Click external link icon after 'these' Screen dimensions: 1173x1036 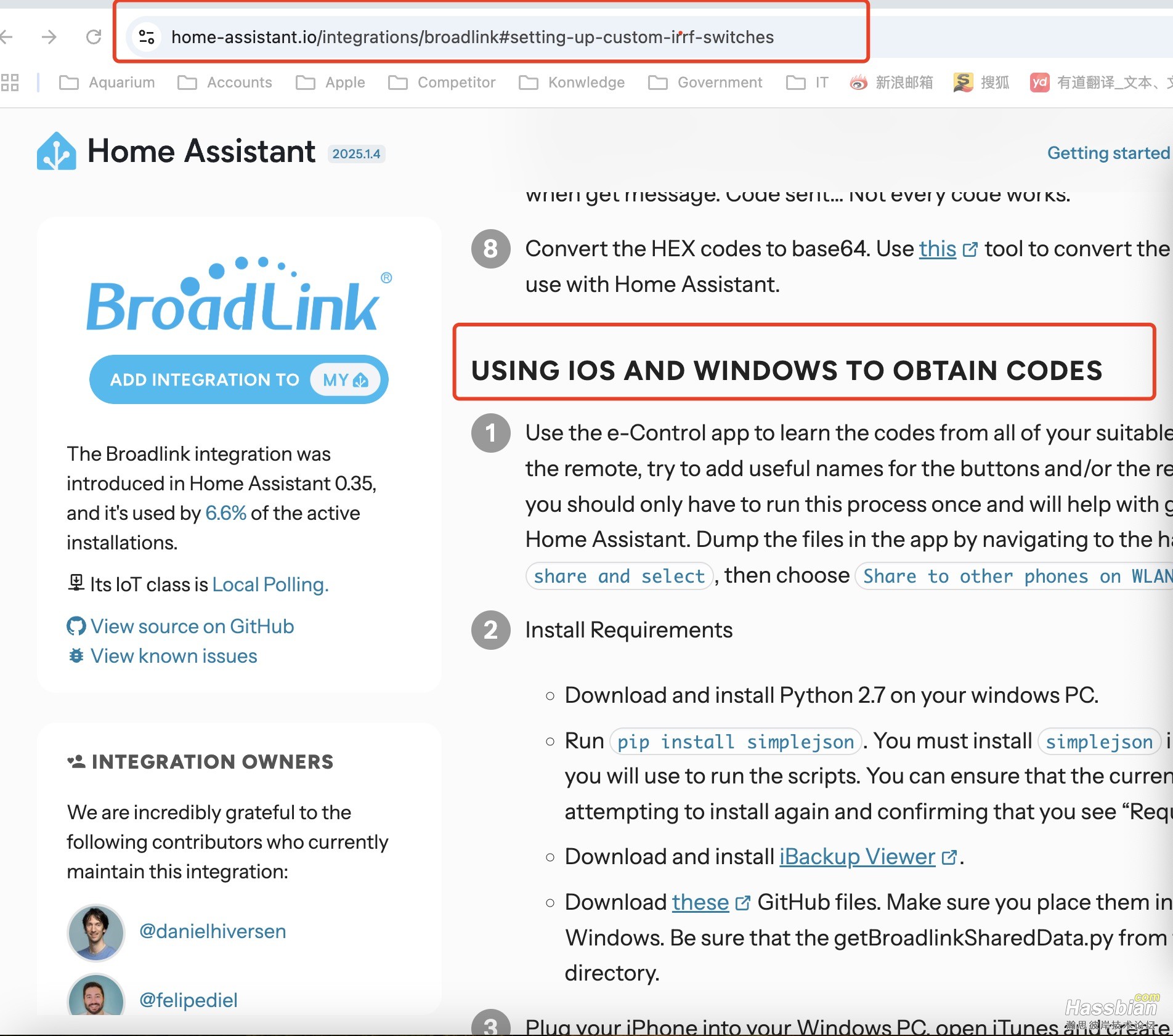pyautogui.click(x=743, y=903)
